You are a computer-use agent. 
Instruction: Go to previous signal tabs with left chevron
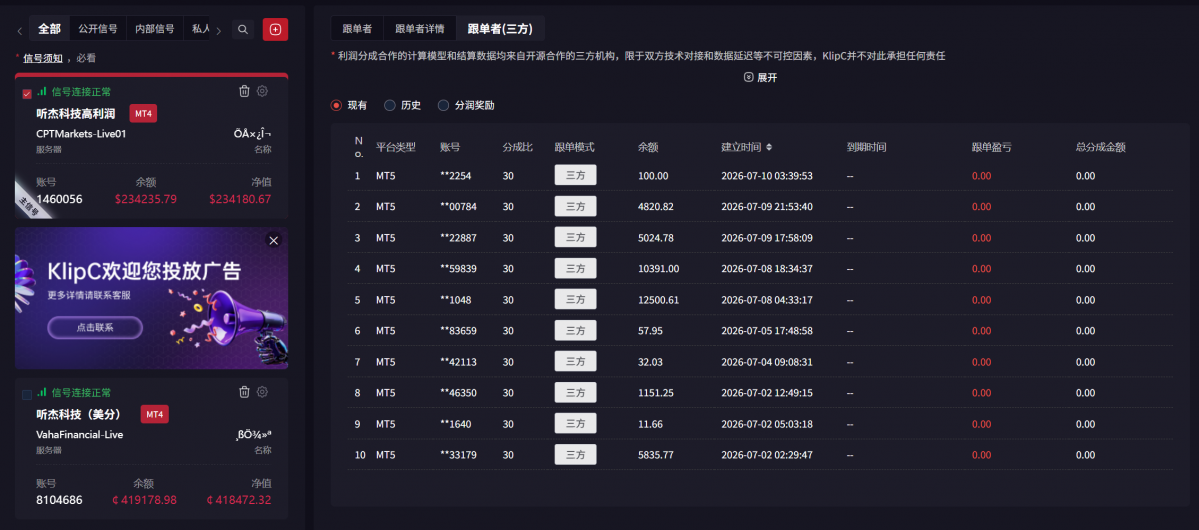20,31
